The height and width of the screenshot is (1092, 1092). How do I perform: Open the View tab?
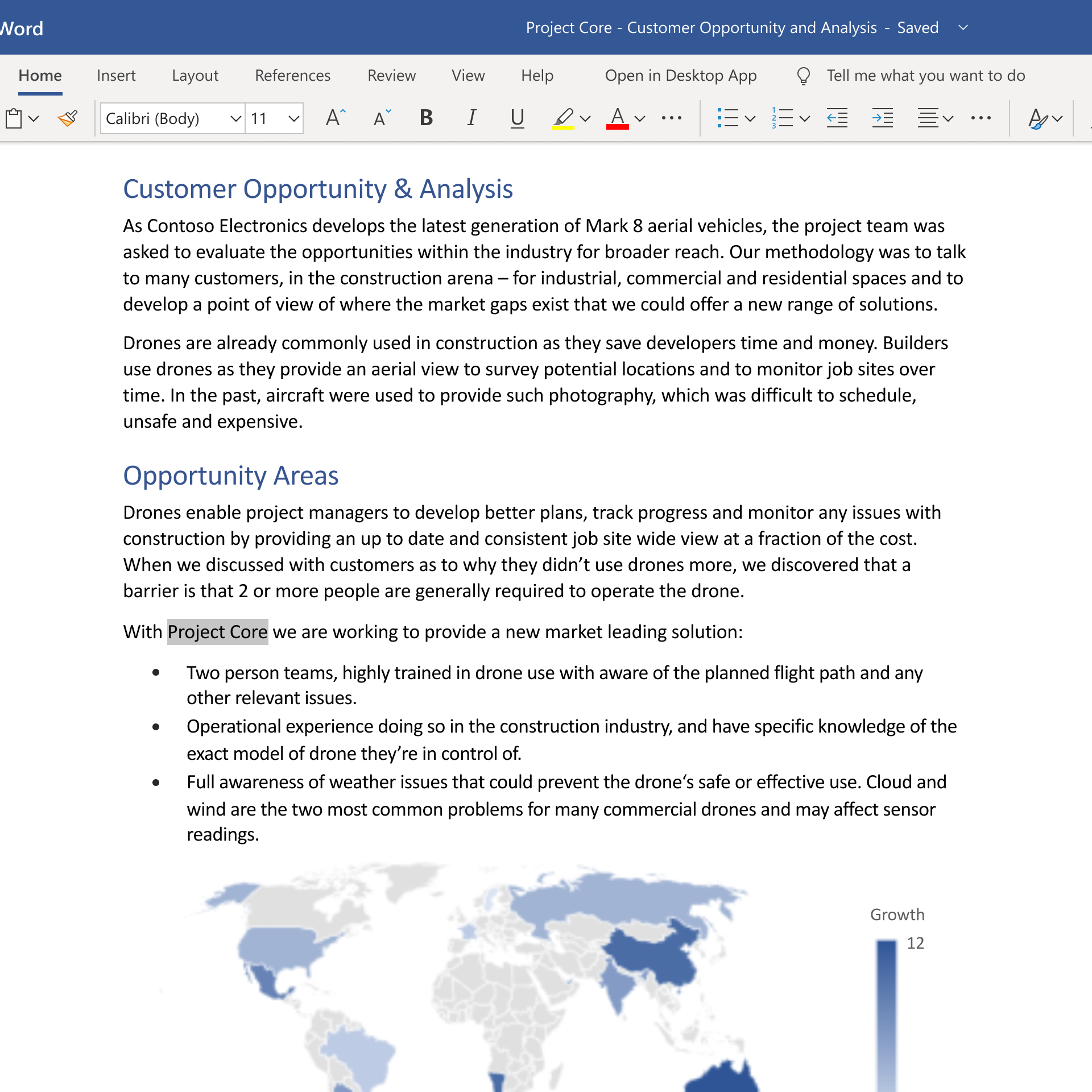pyautogui.click(x=468, y=76)
